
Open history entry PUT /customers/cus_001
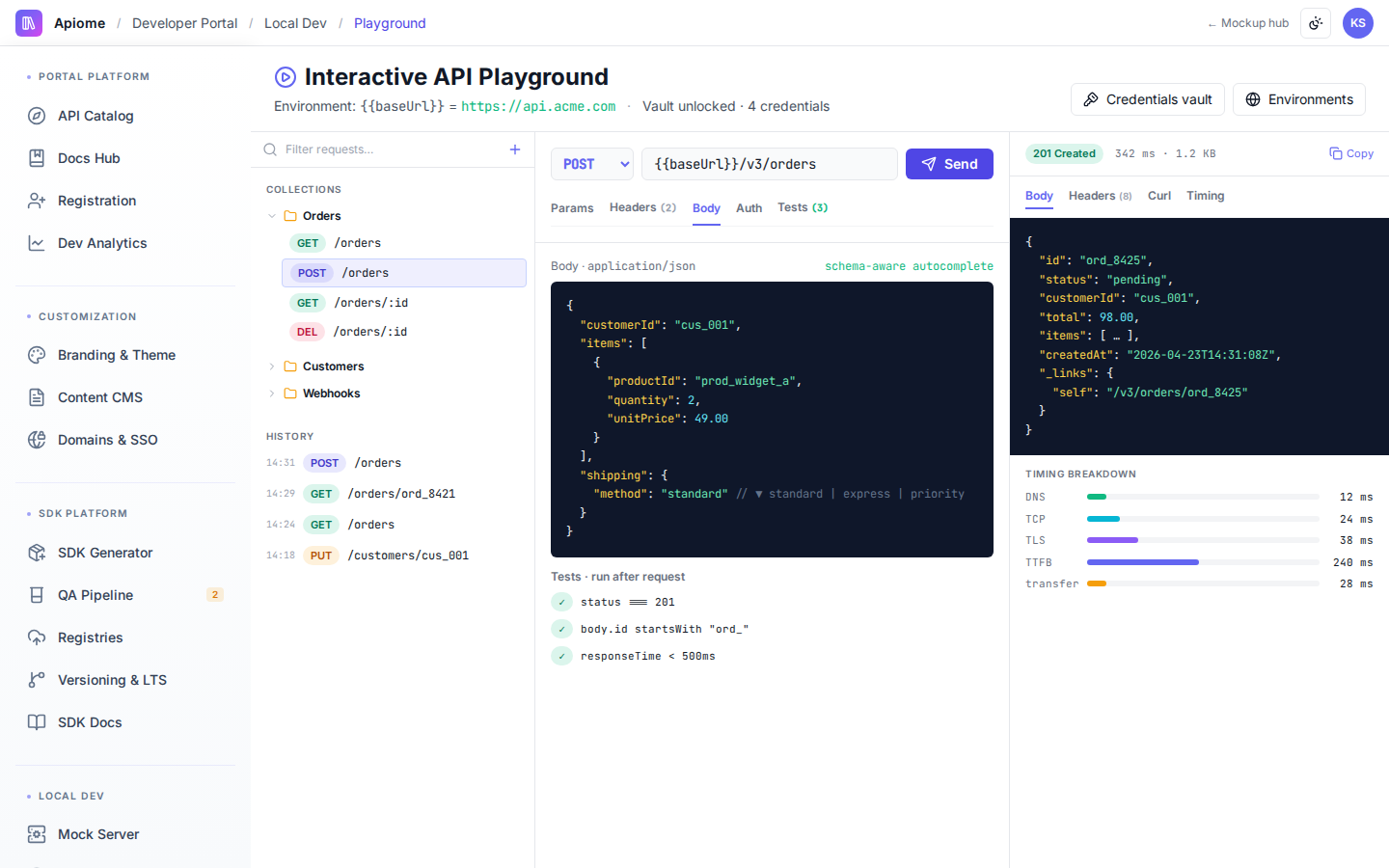coord(395,556)
